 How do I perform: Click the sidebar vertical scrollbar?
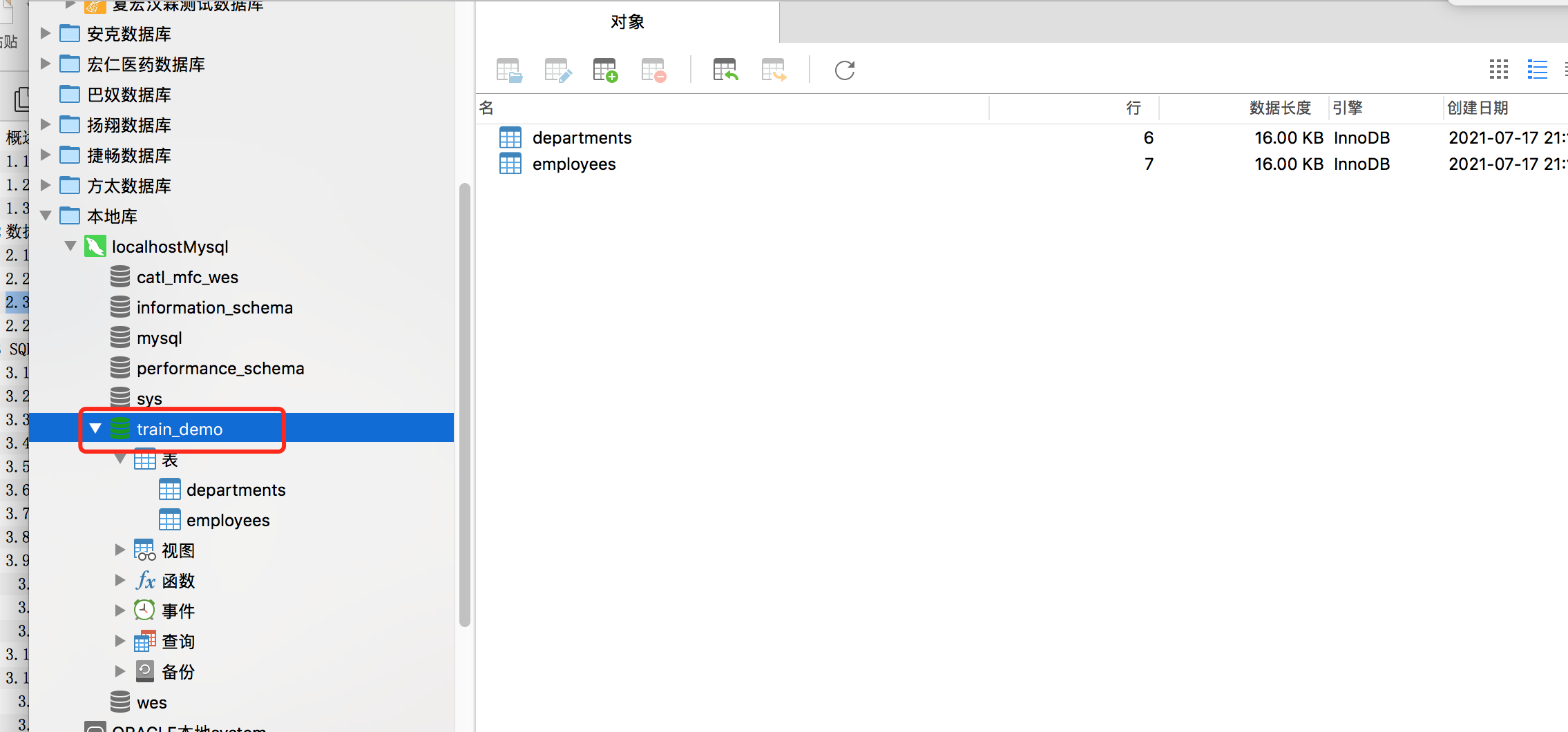465,405
